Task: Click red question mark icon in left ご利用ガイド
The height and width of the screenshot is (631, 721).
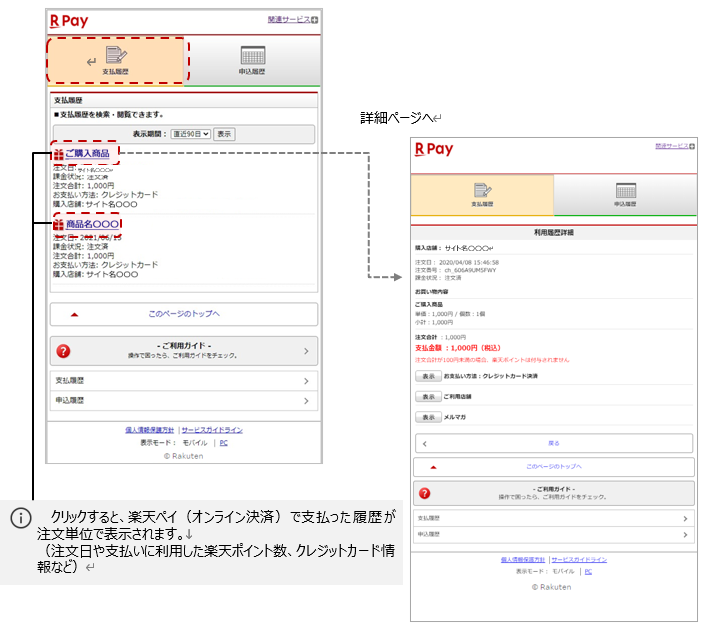Action: (x=64, y=351)
